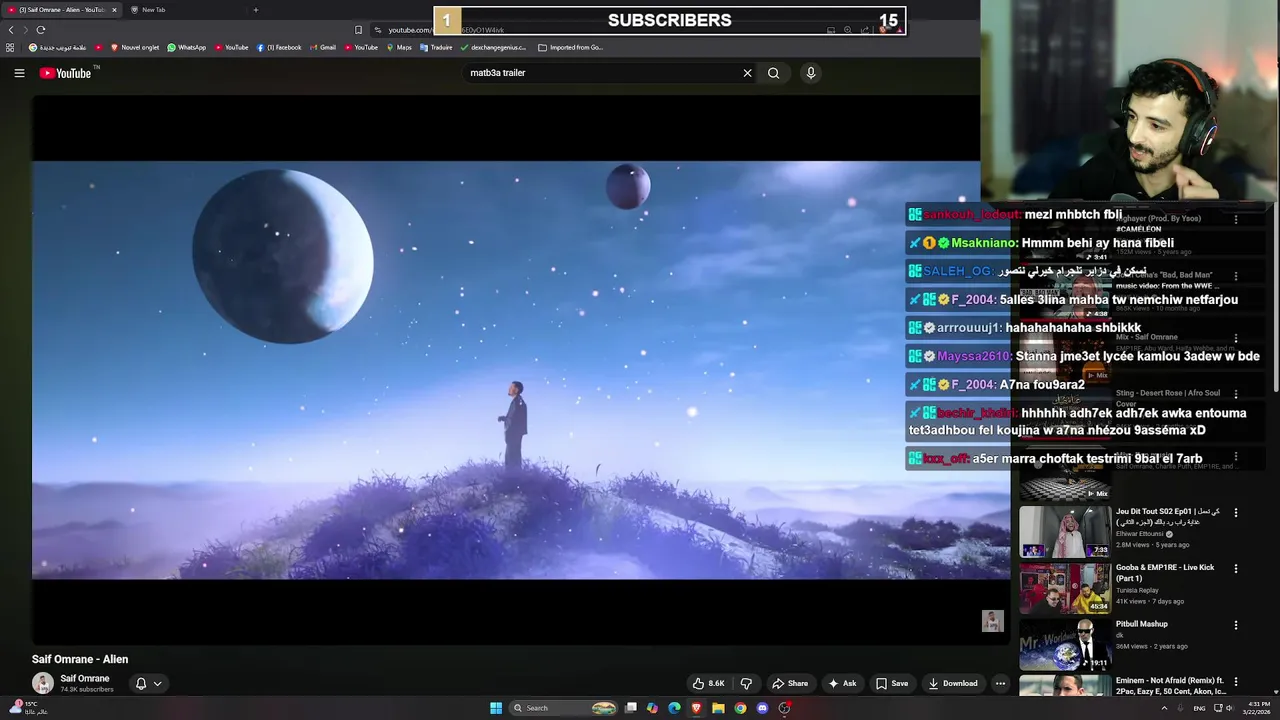Open Eminem - Not Afraid (Remix) title
1280x720 pixels.
1171,686
